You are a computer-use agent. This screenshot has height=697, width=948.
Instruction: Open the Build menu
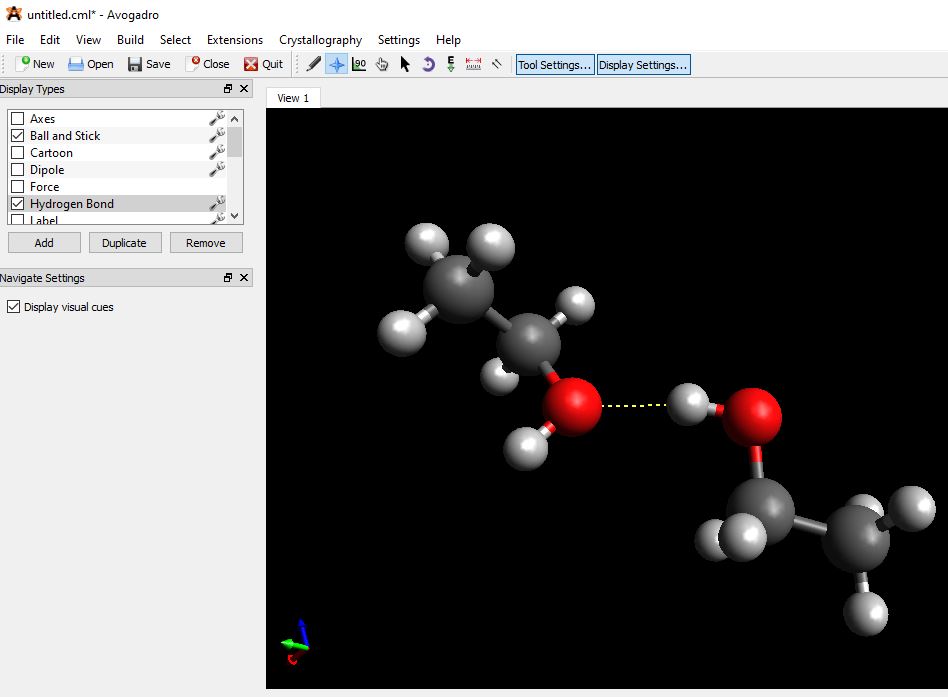pos(130,40)
